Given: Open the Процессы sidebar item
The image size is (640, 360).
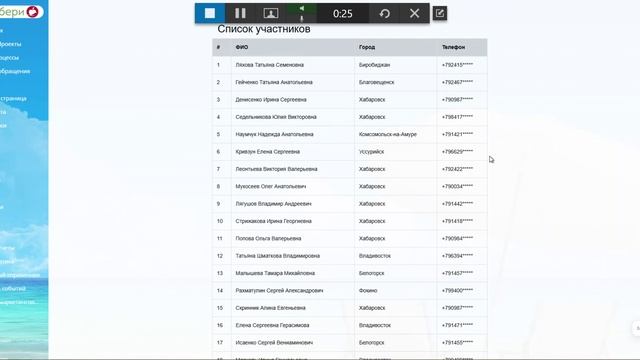Looking at the screenshot, I should 9,58.
